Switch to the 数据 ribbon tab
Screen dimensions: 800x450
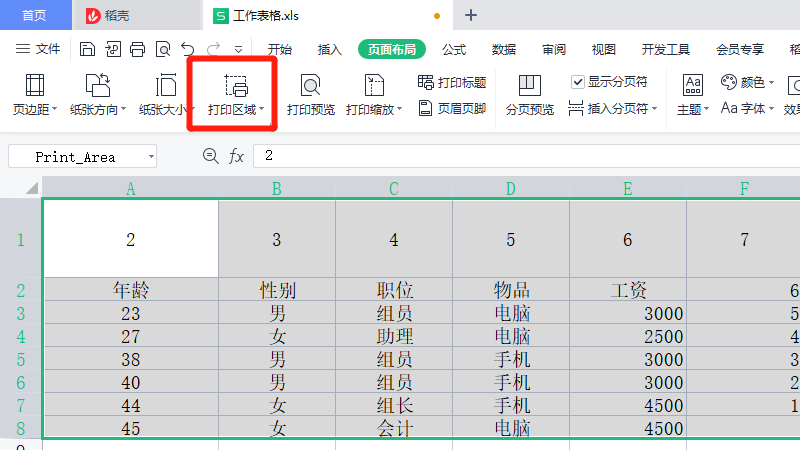click(504, 49)
